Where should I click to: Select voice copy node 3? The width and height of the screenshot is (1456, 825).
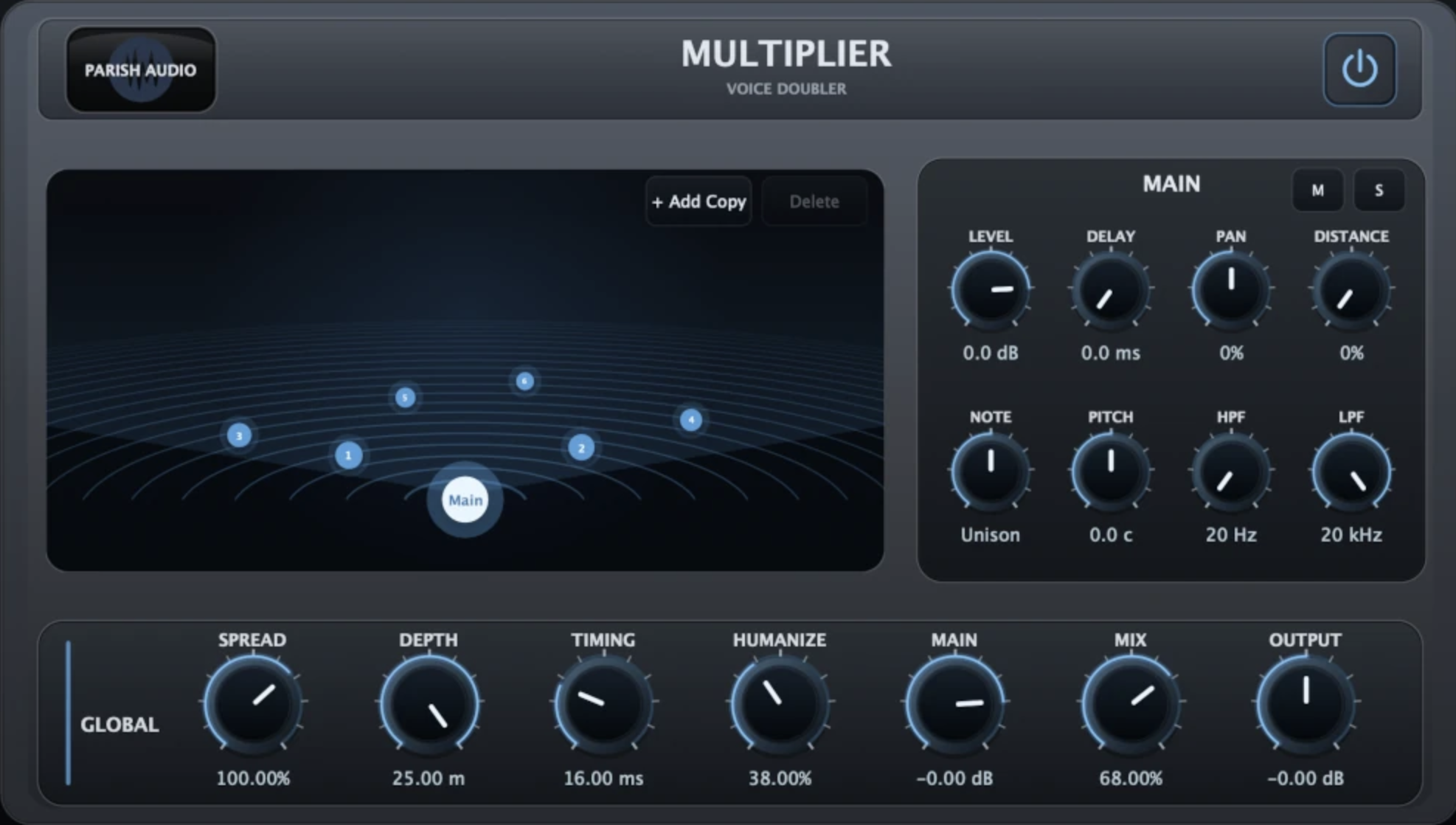tap(239, 435)
